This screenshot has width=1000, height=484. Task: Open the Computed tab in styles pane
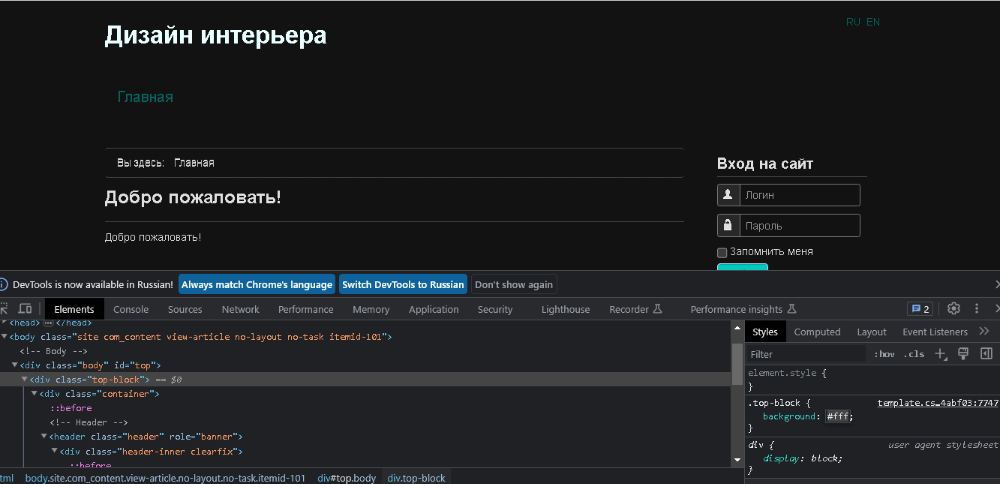[817, 332]
